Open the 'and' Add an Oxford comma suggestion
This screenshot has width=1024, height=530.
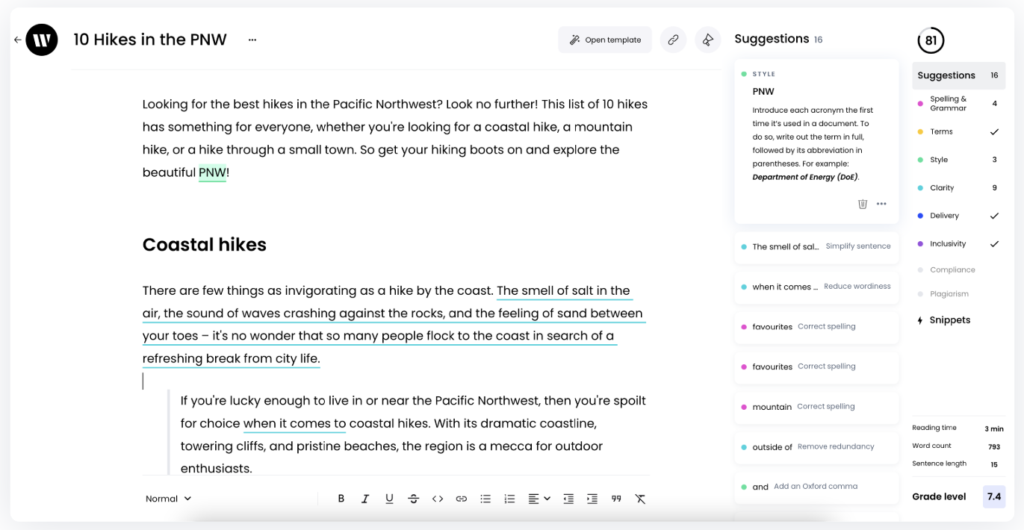[816, 487]
